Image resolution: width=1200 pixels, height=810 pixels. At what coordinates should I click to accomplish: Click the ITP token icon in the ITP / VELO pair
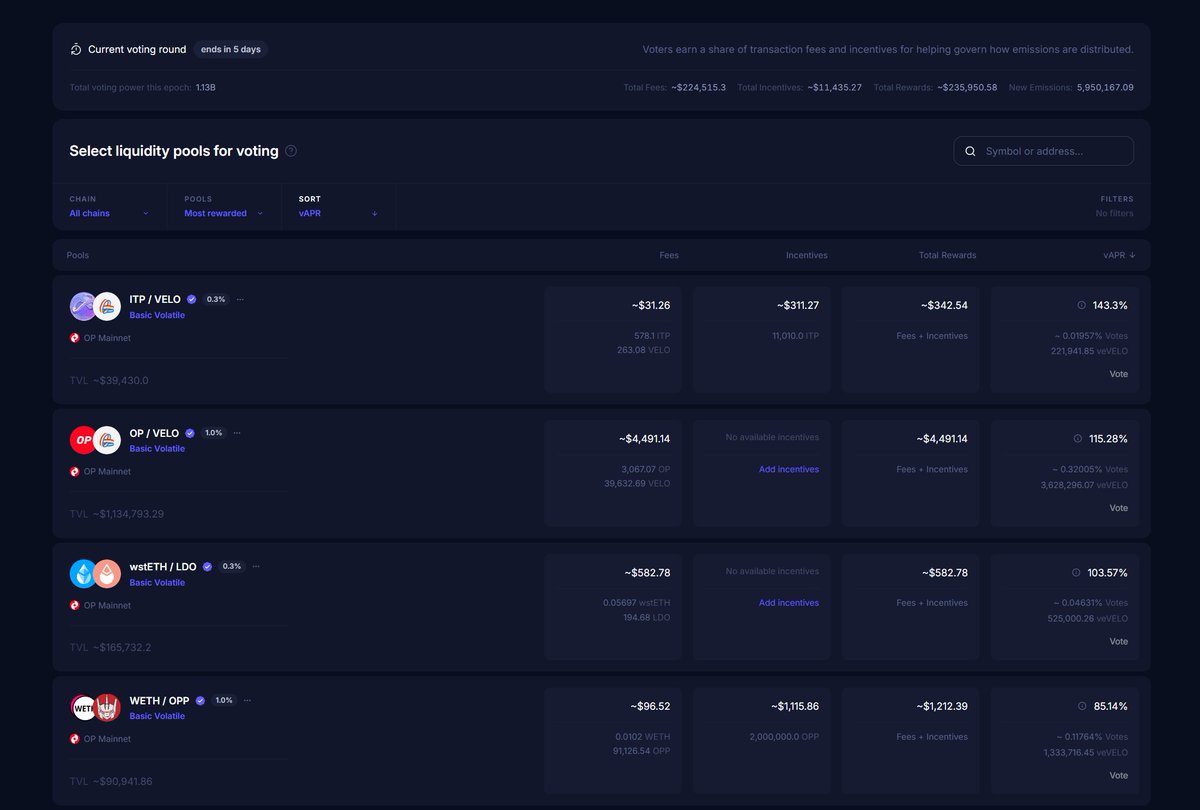click(x=82, y=305)
